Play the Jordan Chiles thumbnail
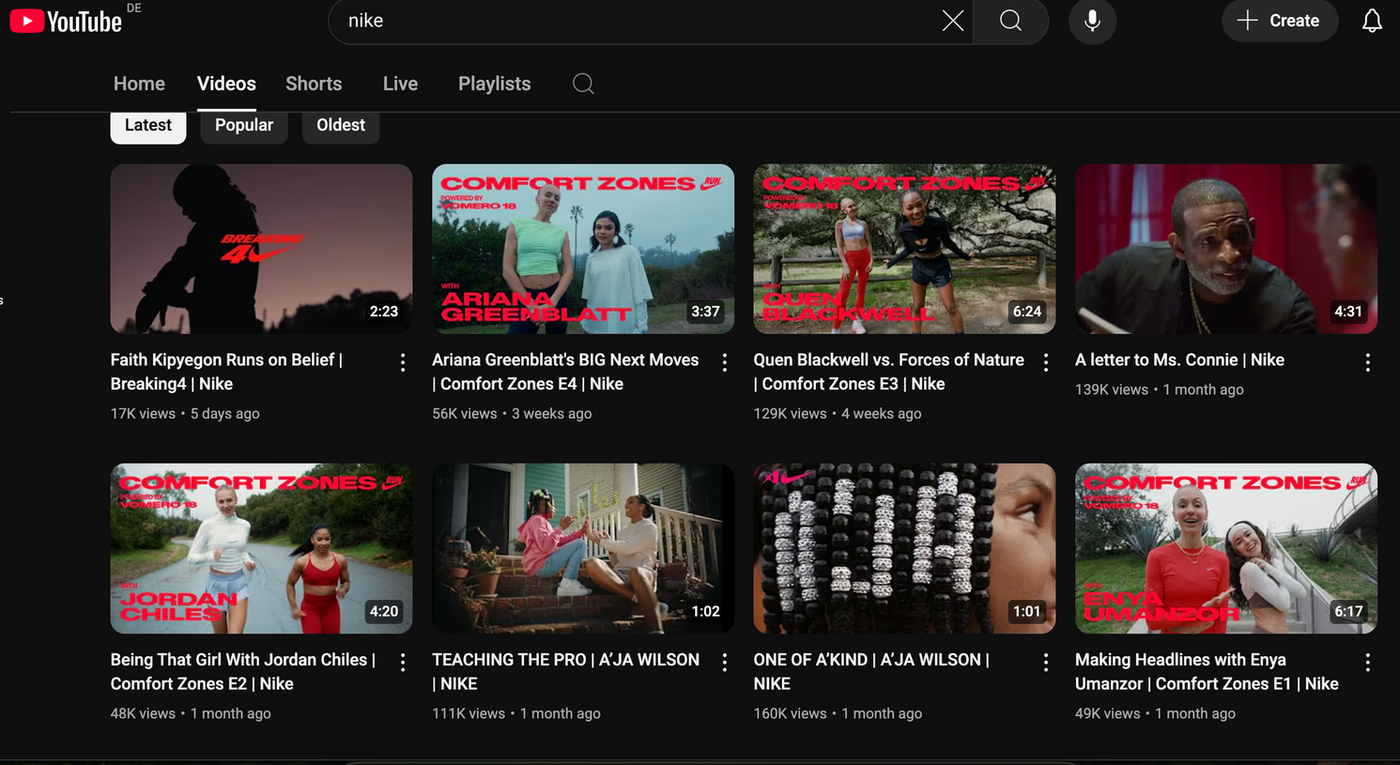 261,549
